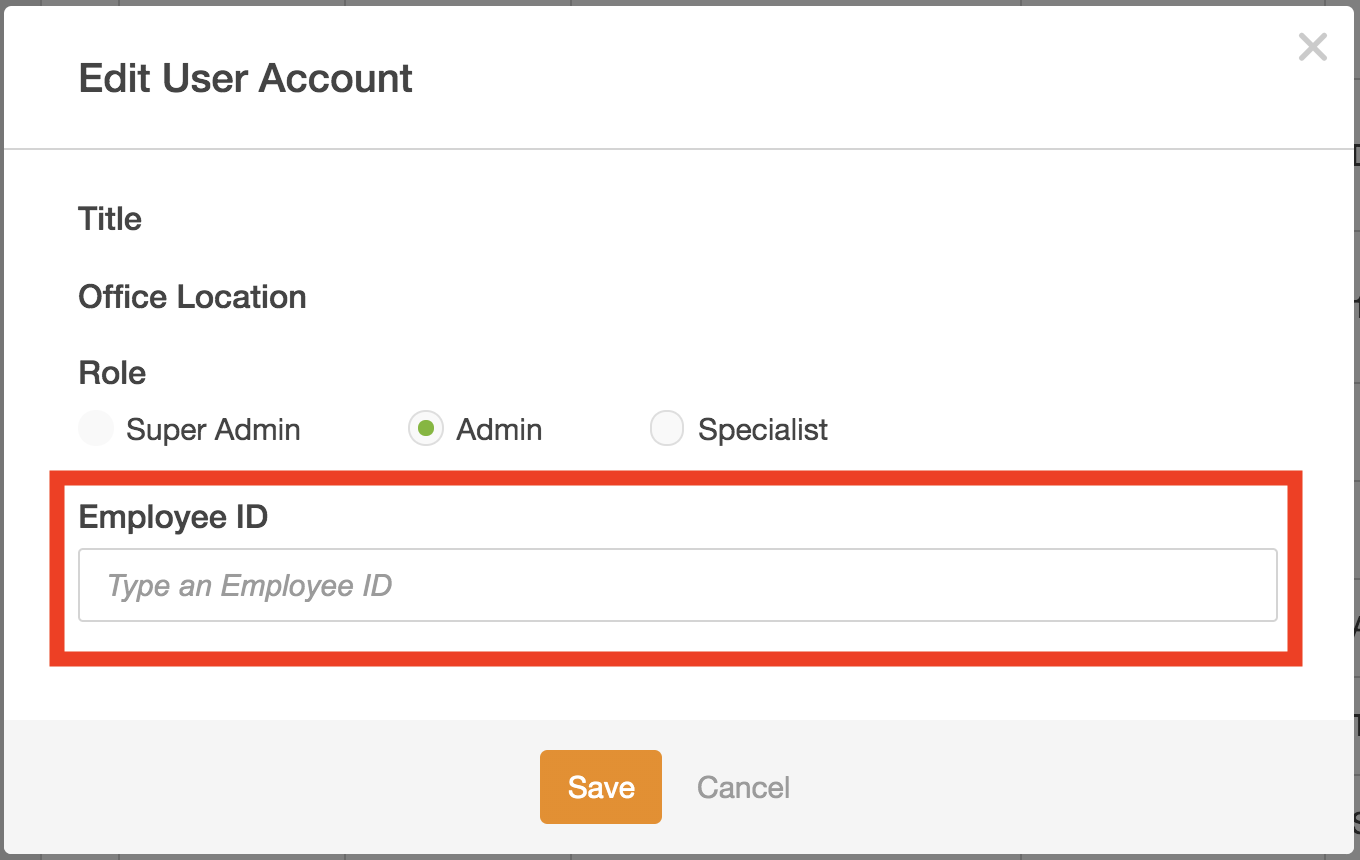Click the 'Employee ID' field label

(x=173, y=517)
